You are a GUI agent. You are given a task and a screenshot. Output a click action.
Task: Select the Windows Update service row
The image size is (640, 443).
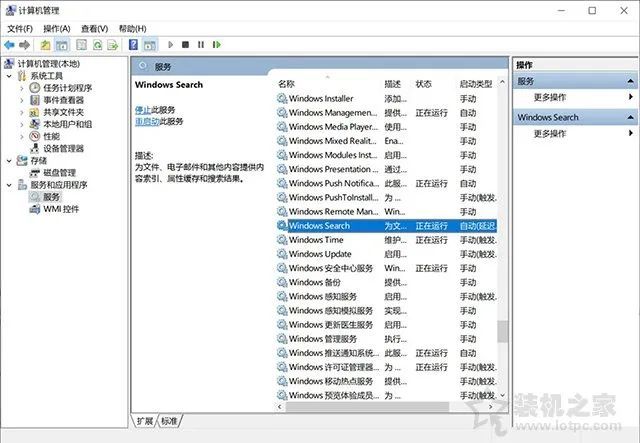point(320,254)
